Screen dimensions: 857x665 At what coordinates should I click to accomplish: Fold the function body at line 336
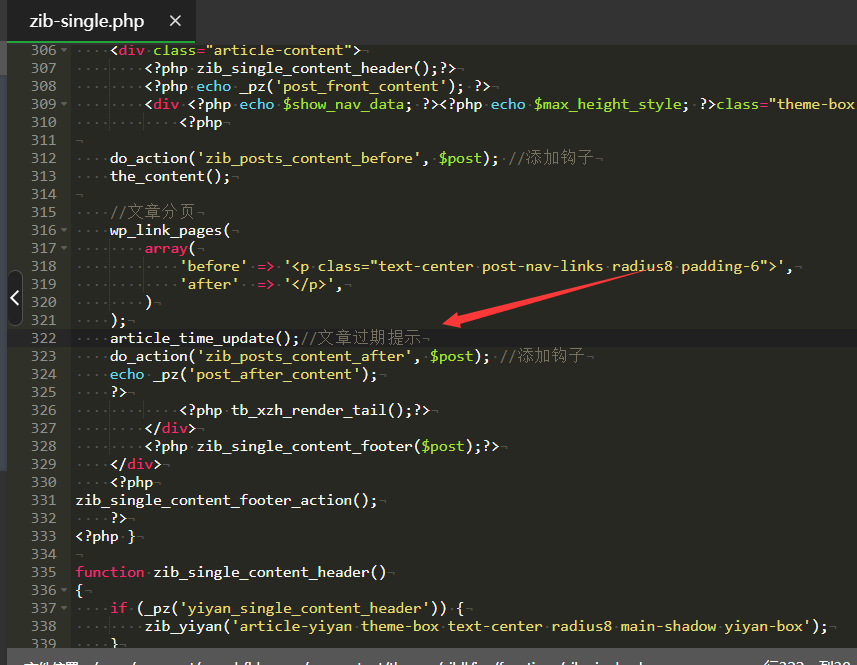(65, 590)
